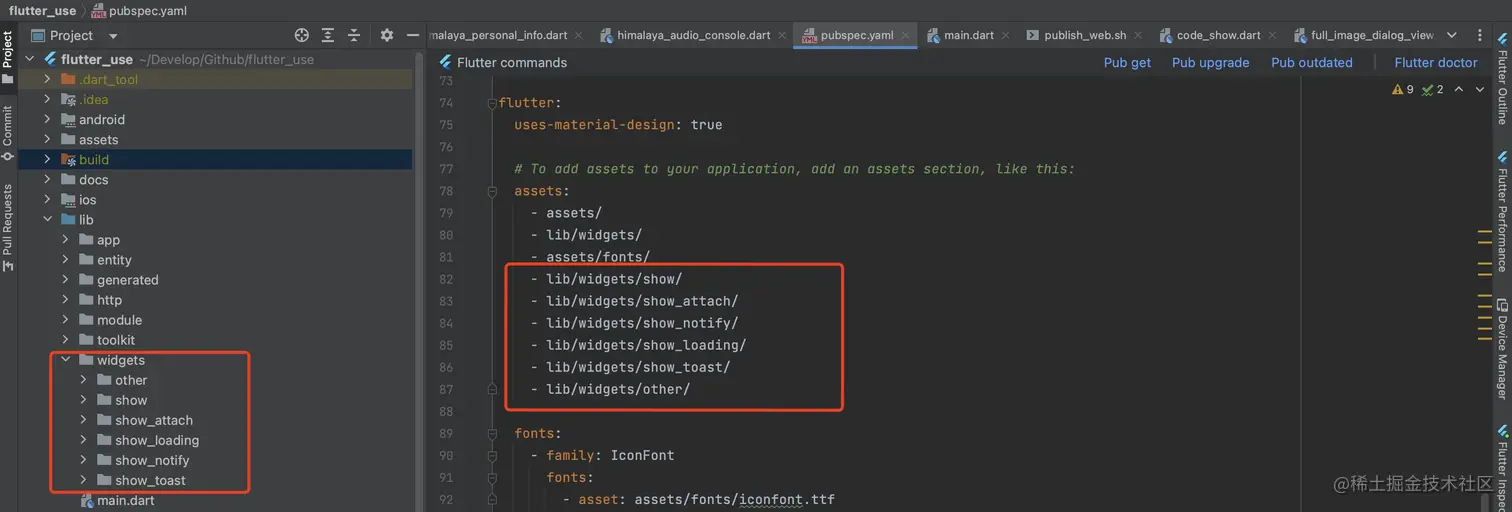Jump to previous highlighted problem arrow

click(x=1459, y=89)
